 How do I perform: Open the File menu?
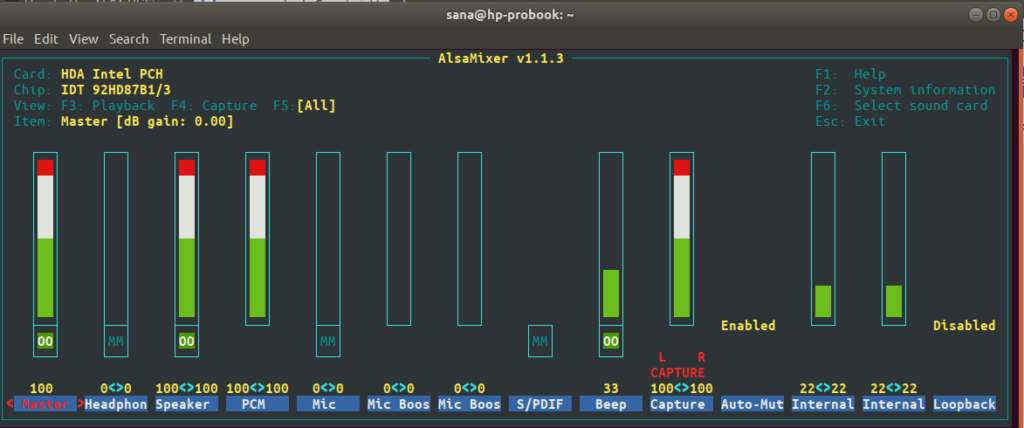pos(13,39)
